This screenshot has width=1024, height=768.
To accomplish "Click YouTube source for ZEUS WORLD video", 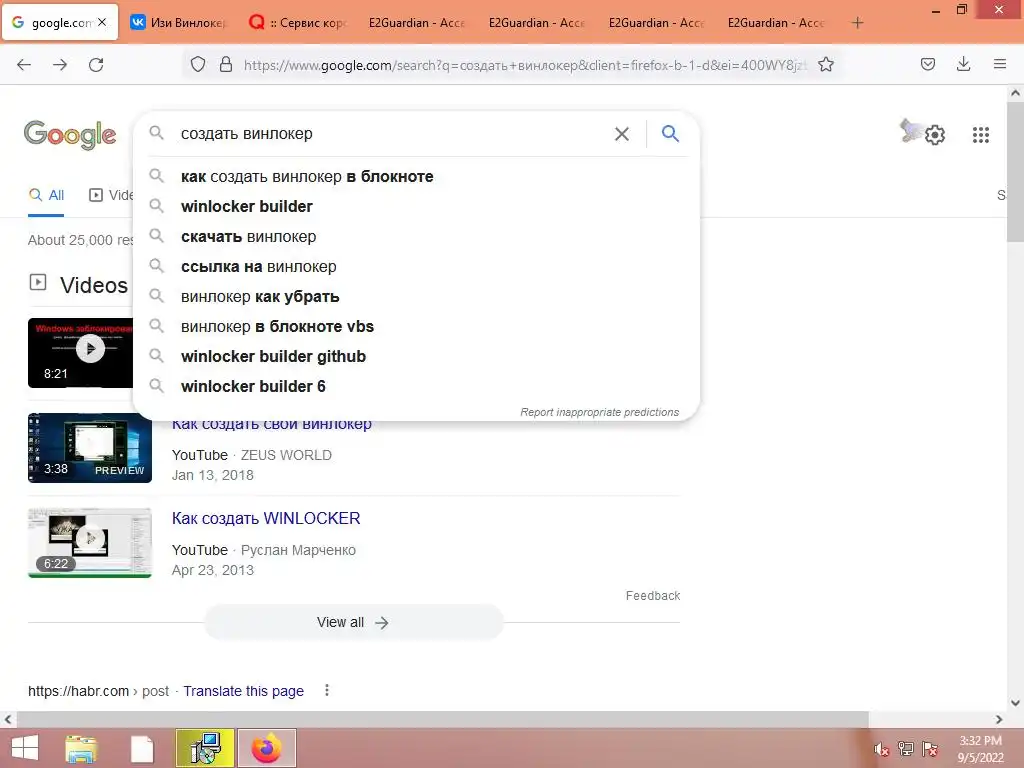I will click(200, 455).
